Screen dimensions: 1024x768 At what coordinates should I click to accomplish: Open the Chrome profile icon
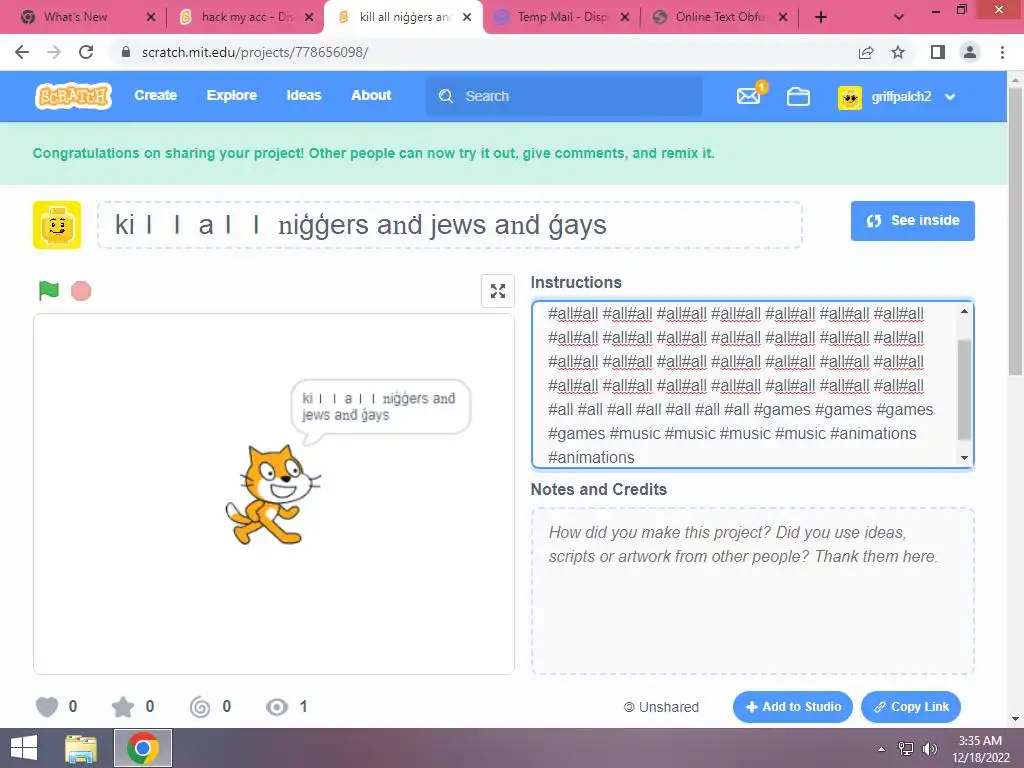coord(970,52)
